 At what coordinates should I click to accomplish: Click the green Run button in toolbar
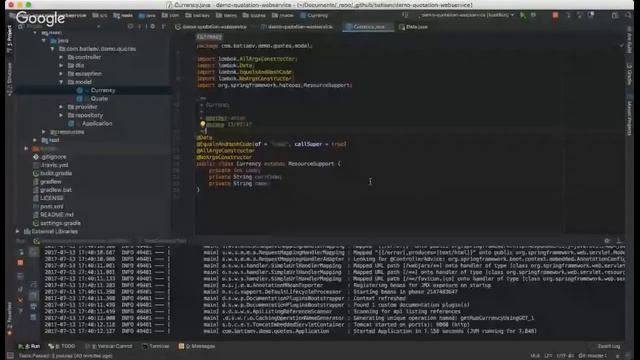tap(523, 15)
